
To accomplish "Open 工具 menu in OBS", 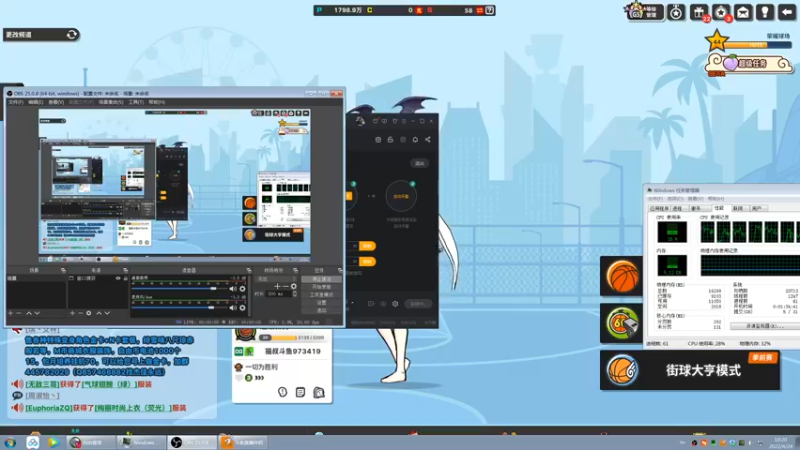I will [x=136, y=102].
